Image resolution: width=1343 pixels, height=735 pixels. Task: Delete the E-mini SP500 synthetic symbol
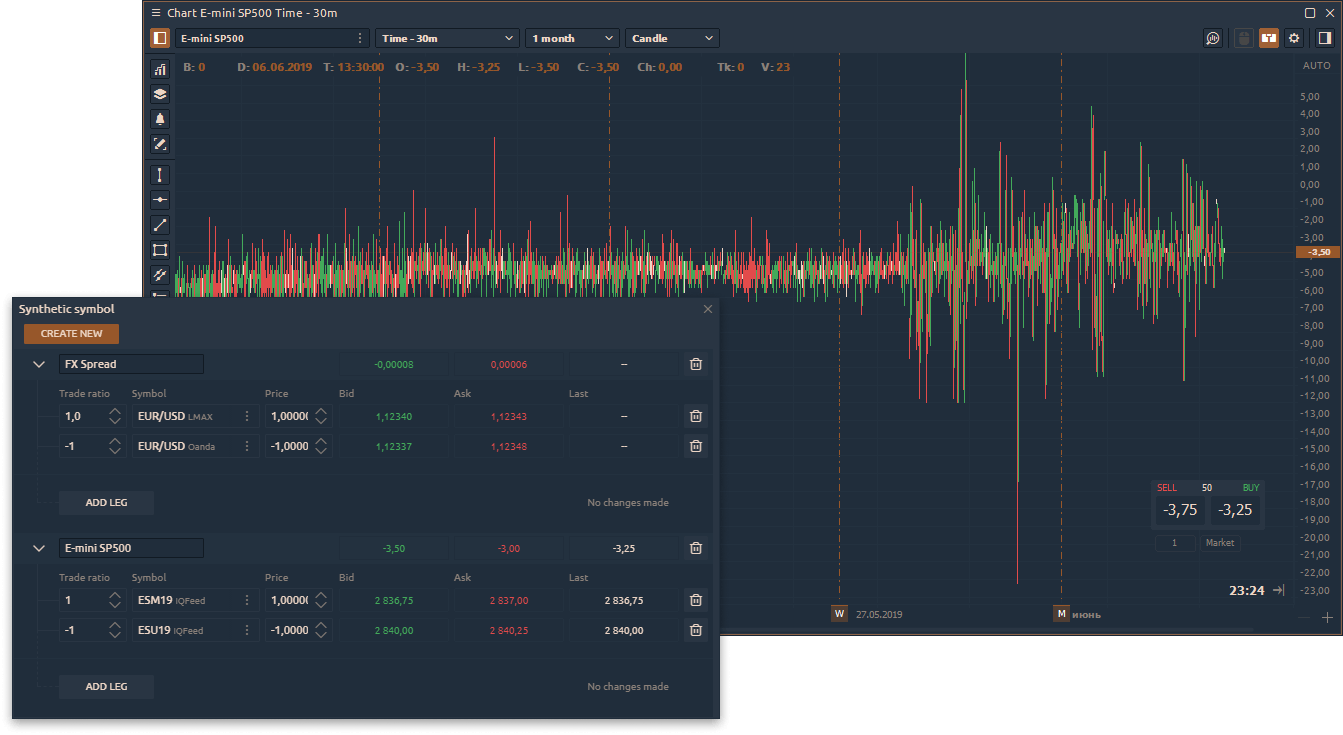point(696,548)
